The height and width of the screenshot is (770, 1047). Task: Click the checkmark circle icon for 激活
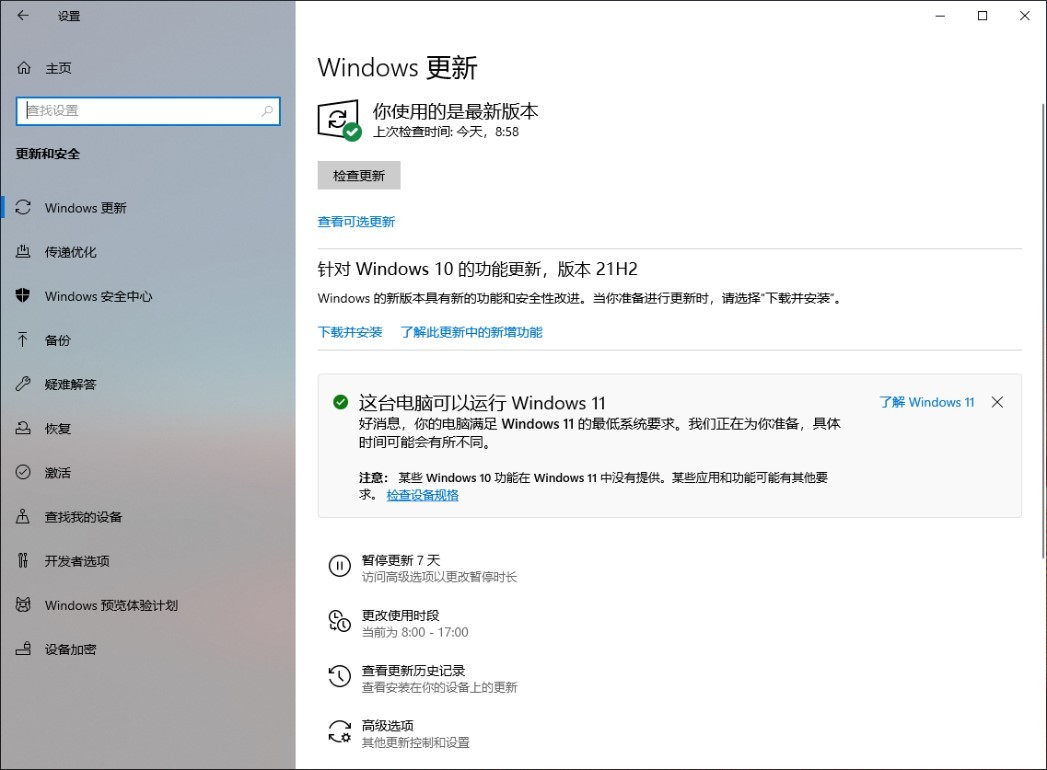click(x=23, y=472)
